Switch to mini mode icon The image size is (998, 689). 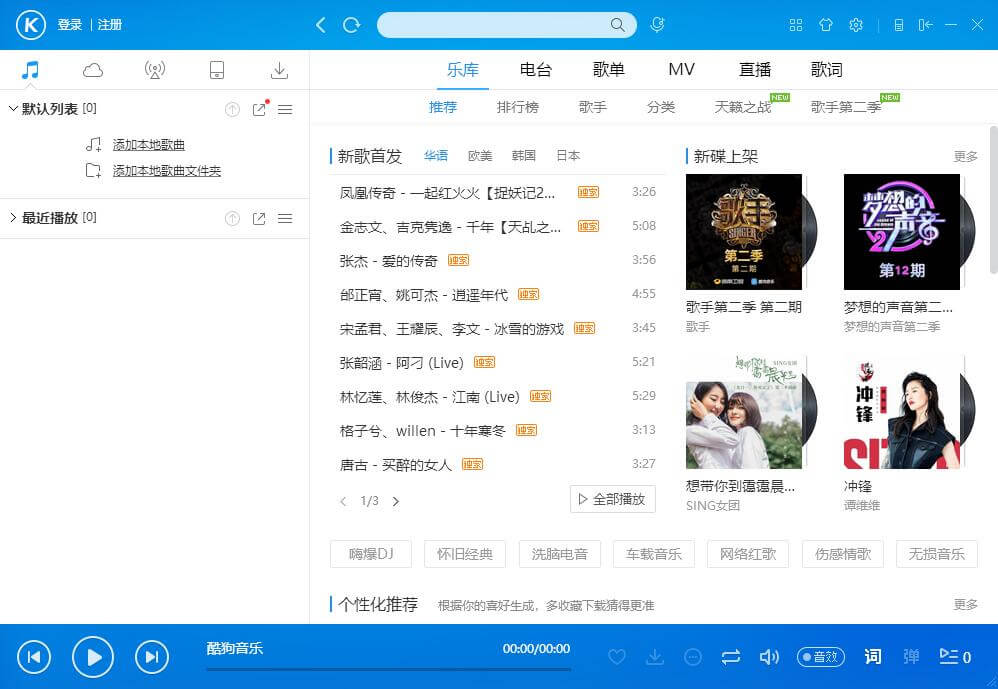click(925, 25)
